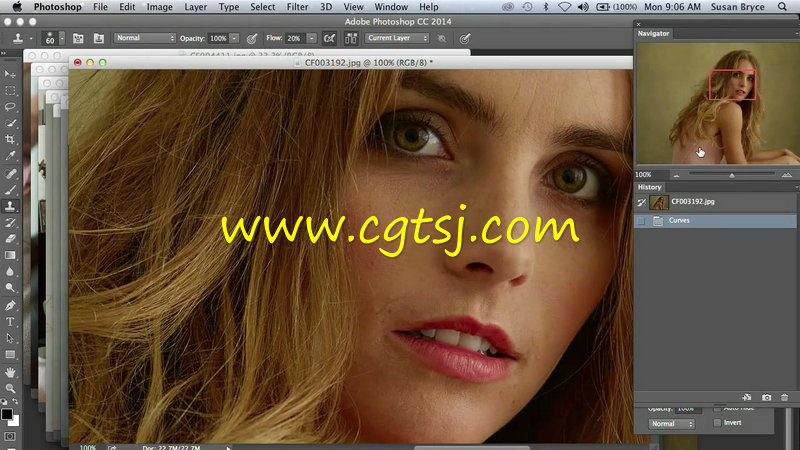Open the History panel flyout menu
The width and height of the screenshot is (800, 450).
(796, 187)
